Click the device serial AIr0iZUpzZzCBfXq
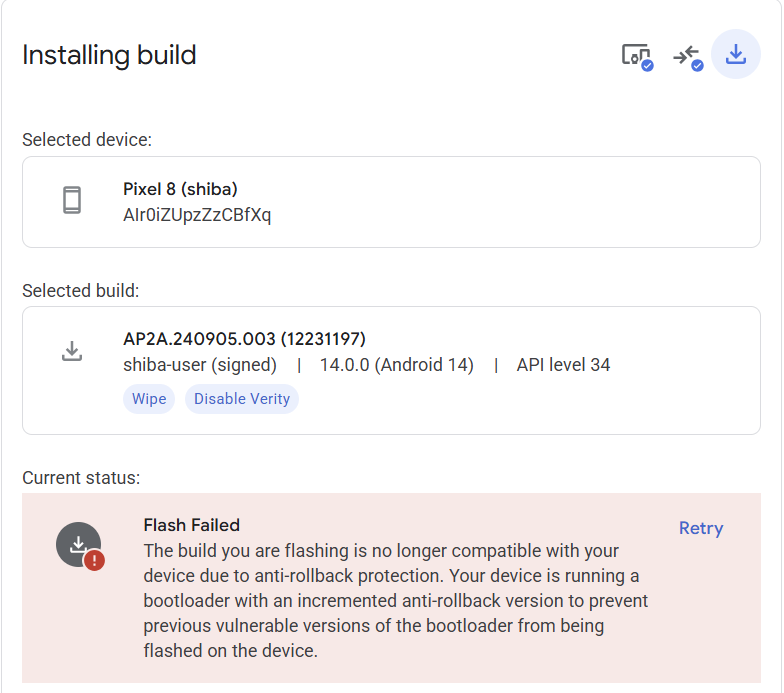This screenshot has height=693, width=784. point(197,215)
